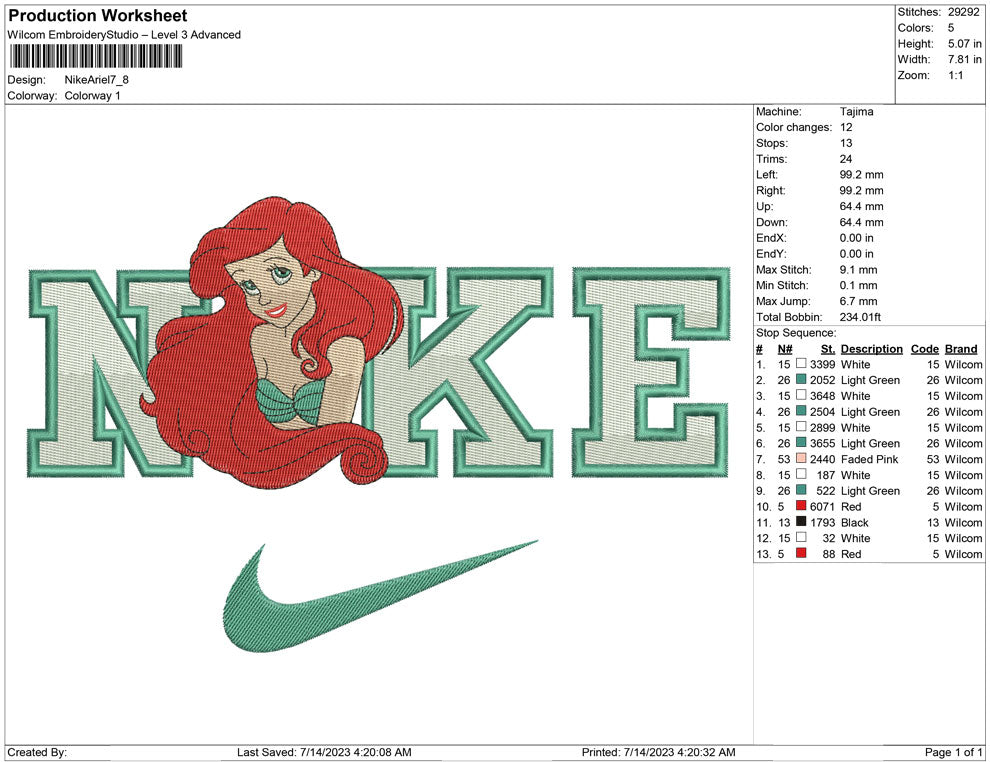Image resolution: width=990 pixels, height=762 pixels.
Task: Click the stitch count 2504 in row 4
Action: click(823, 412)
